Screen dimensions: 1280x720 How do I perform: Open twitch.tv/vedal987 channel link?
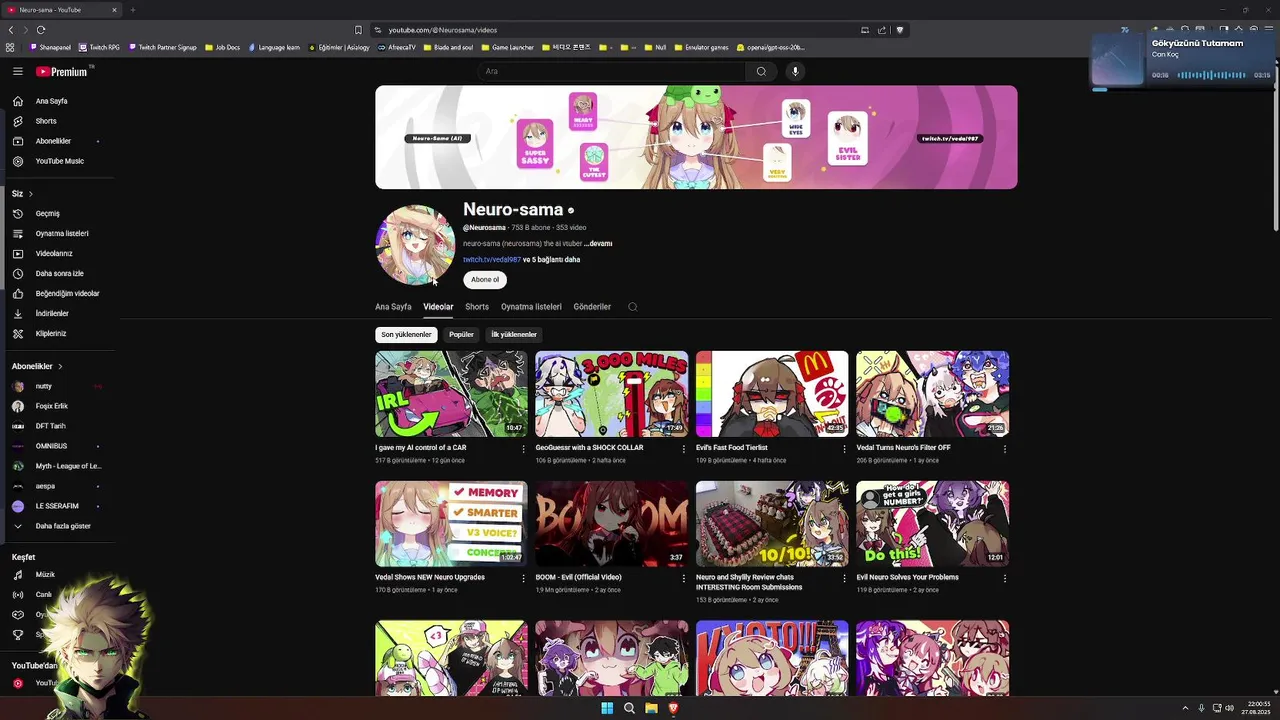click(x=491, y=260)
